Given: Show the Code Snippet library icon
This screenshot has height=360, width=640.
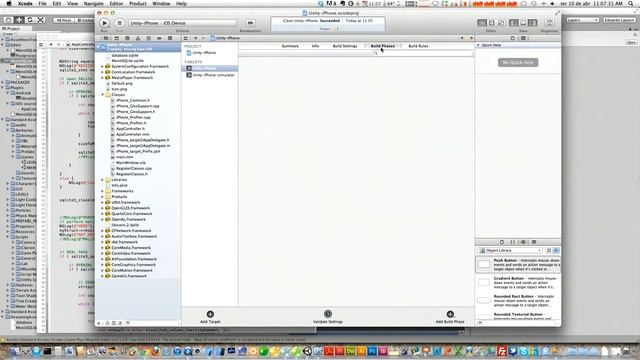Looking at the screenshot, I should [513, 242].
